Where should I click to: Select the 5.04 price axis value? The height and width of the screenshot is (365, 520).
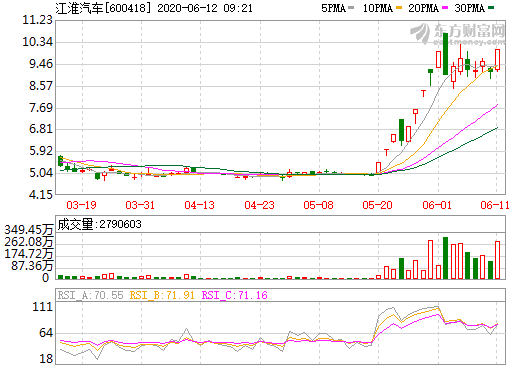tap(41, 173)
